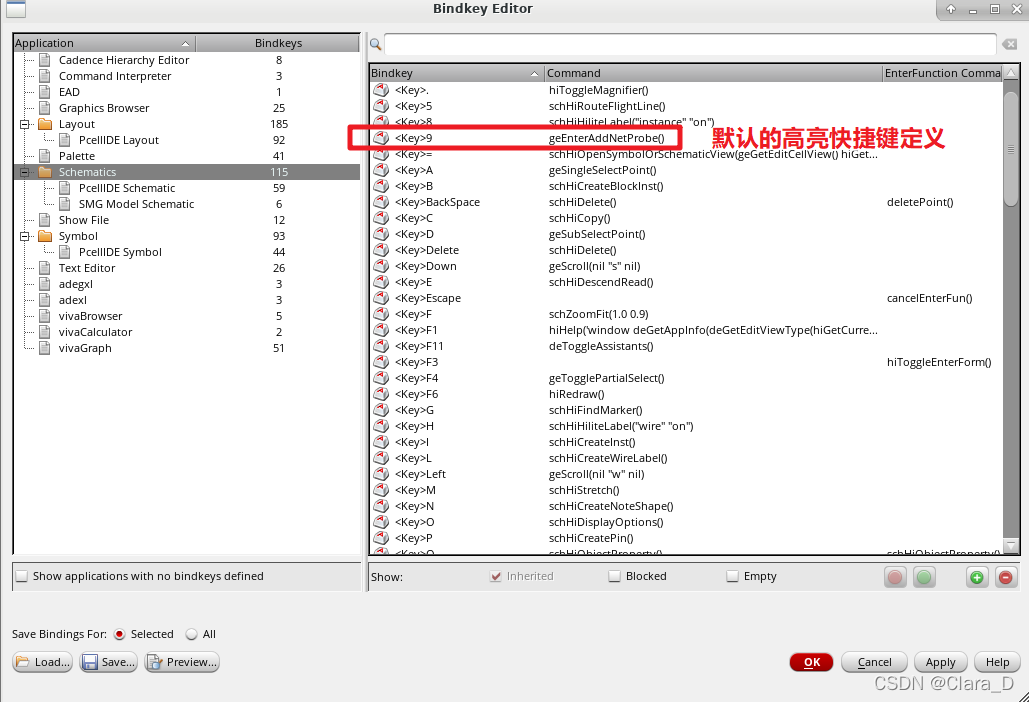Click the Apply button
This screenshot has width=1029, height=702.
940,662
